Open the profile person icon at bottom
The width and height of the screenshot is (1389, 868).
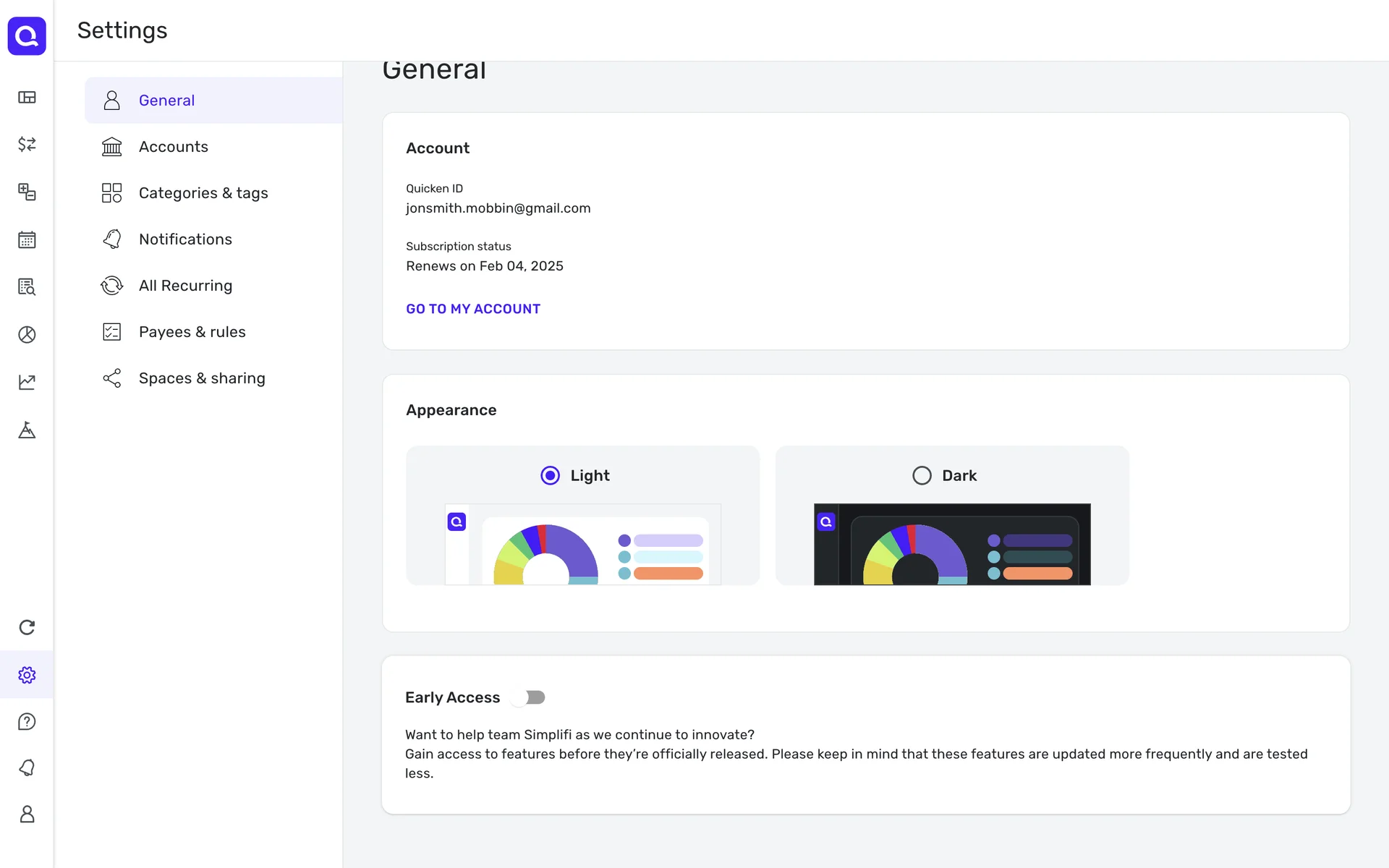(27, 814)
